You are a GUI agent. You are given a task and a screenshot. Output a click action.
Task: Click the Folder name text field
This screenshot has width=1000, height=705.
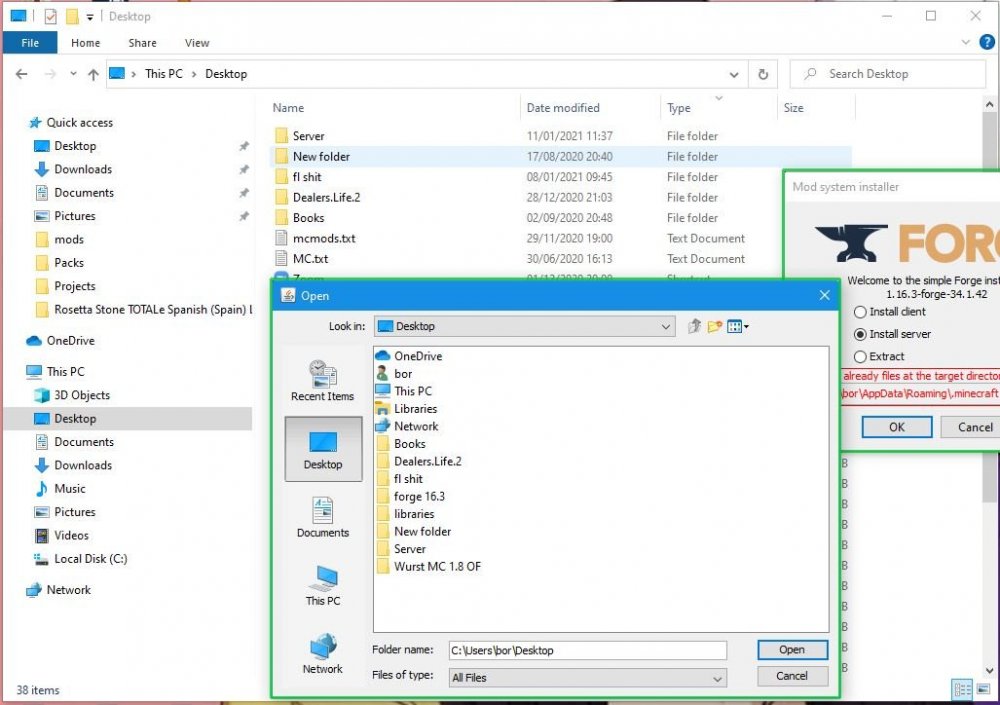tap(586, 650)
